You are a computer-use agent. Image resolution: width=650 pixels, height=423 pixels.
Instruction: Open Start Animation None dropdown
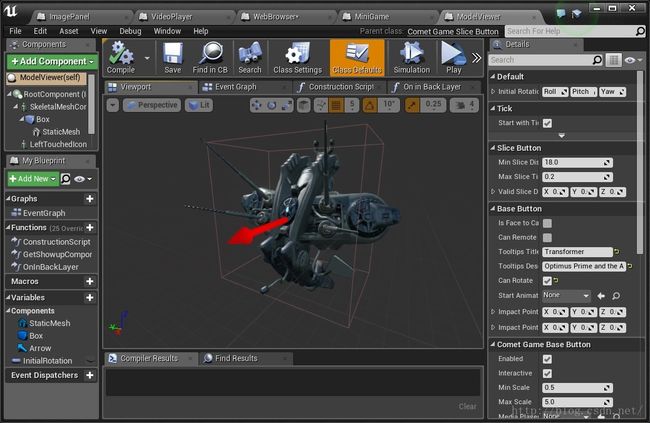(x=566, y=295)
